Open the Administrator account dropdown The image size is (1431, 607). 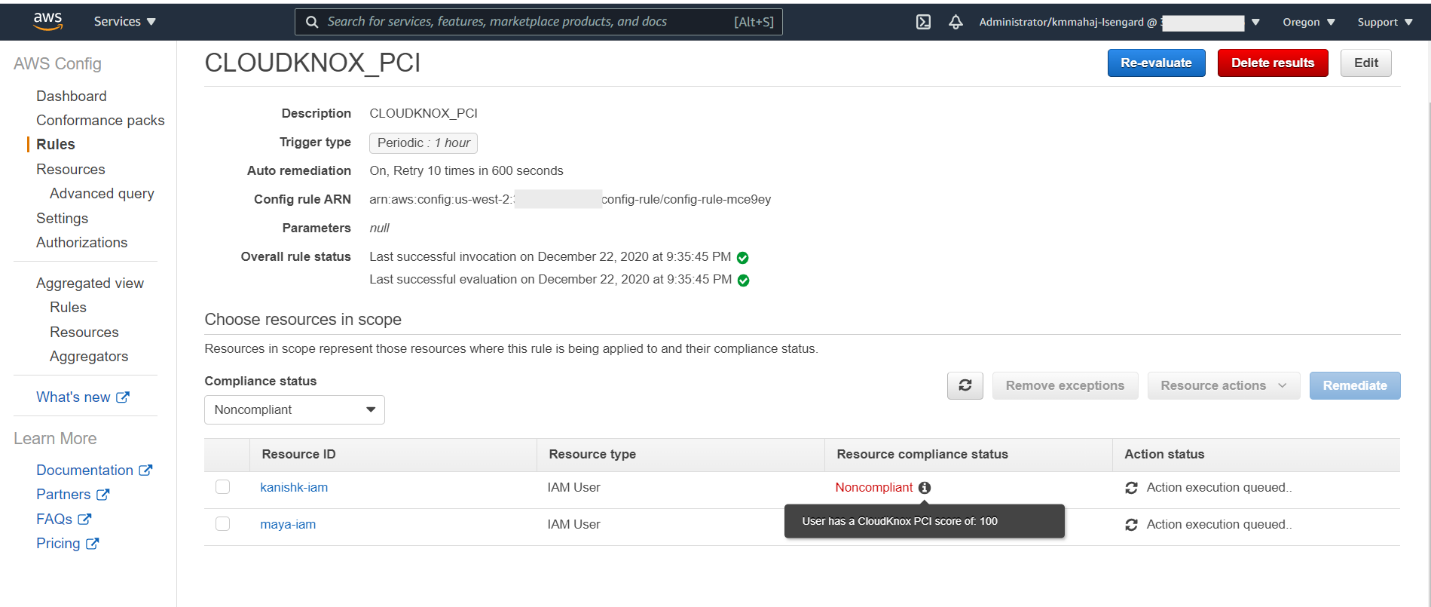tap(1118, 22)
